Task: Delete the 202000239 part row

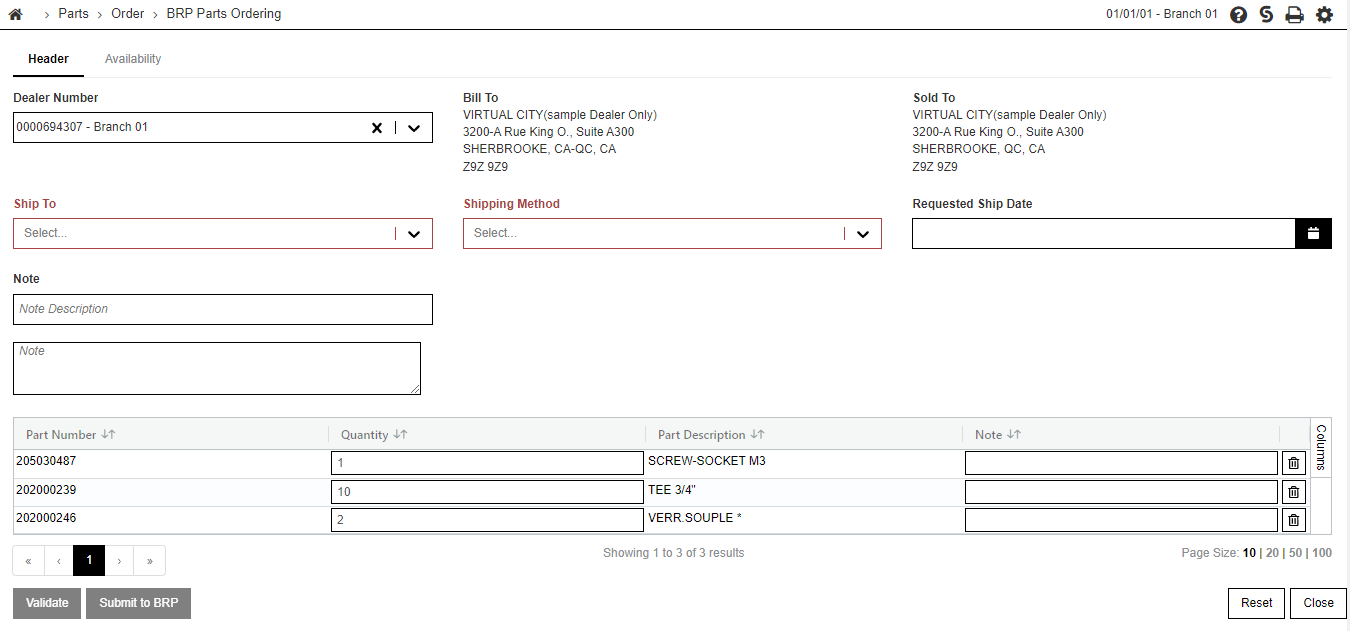Action: point(1294,492)
